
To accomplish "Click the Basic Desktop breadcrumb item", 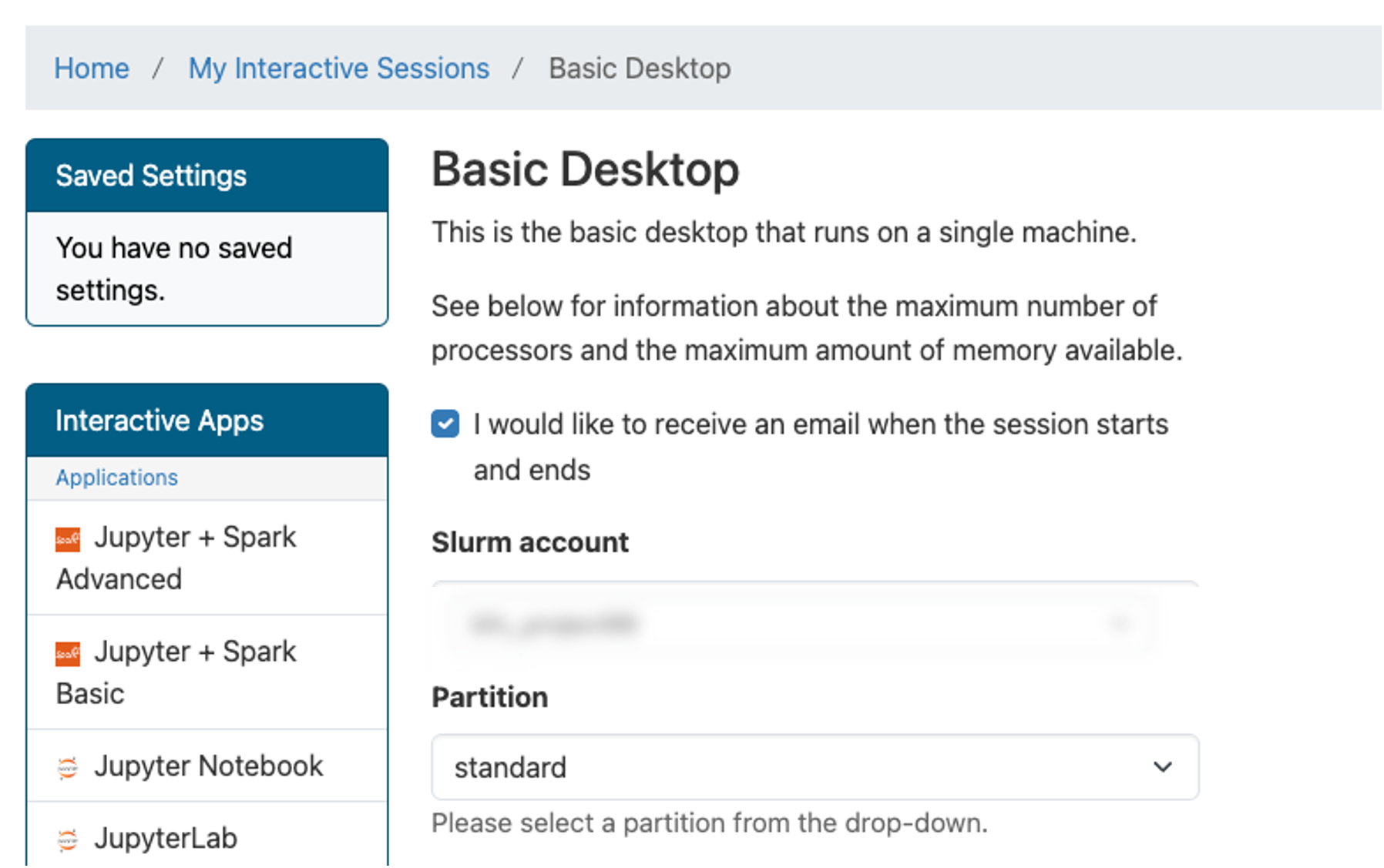I will 640,69.
